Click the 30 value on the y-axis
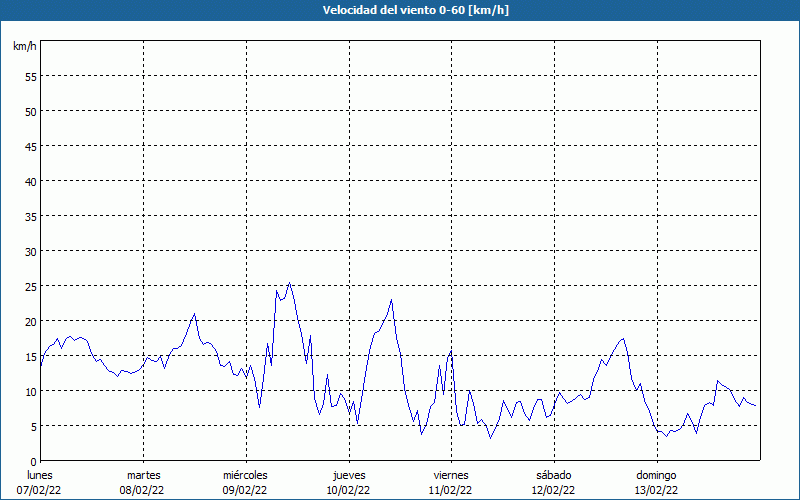This screenshot has height=500, width=800. pyautogui.click(x=31, y=252)
